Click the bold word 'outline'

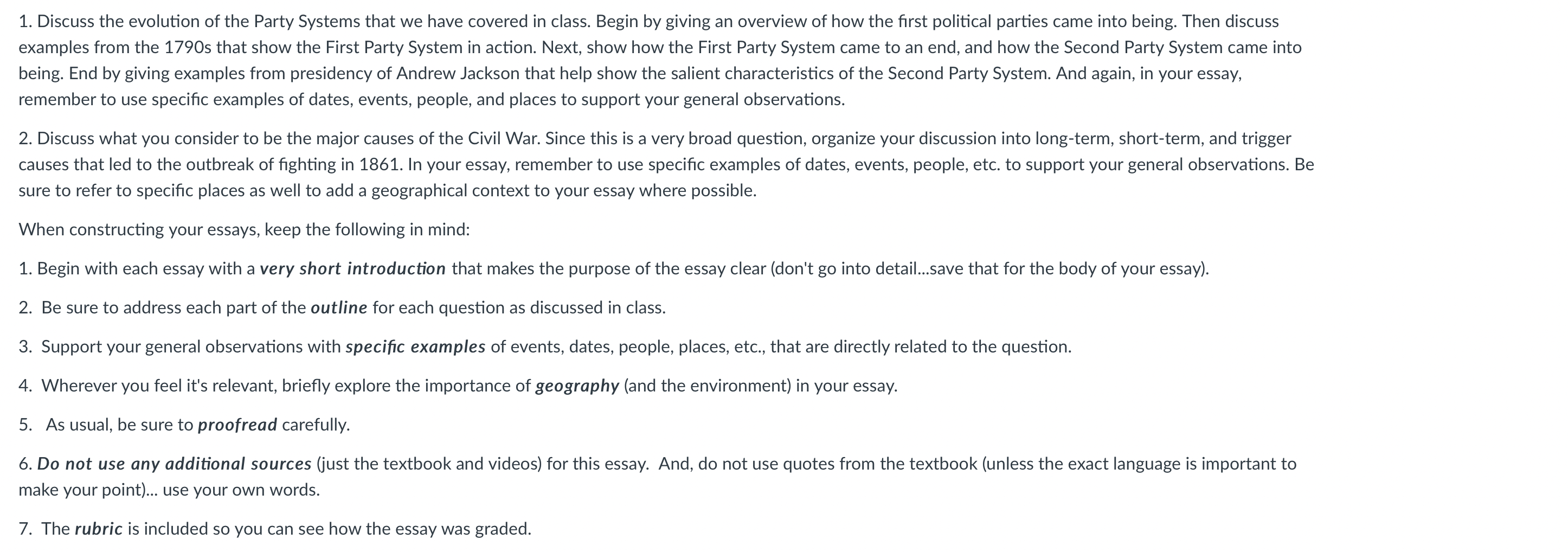tap(339, 308)
